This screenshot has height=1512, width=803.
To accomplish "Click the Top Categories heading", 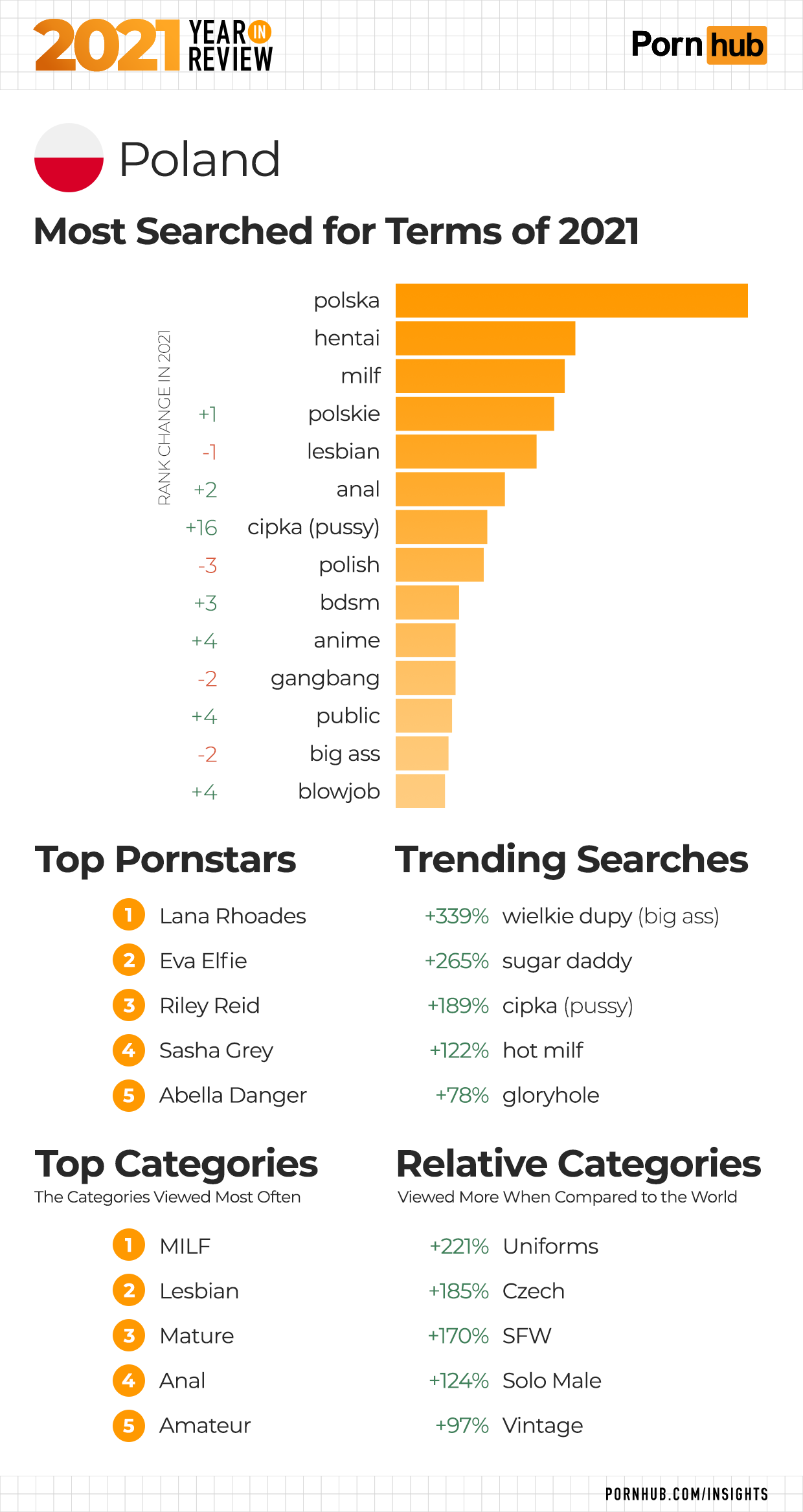I will coord(176,1164).
